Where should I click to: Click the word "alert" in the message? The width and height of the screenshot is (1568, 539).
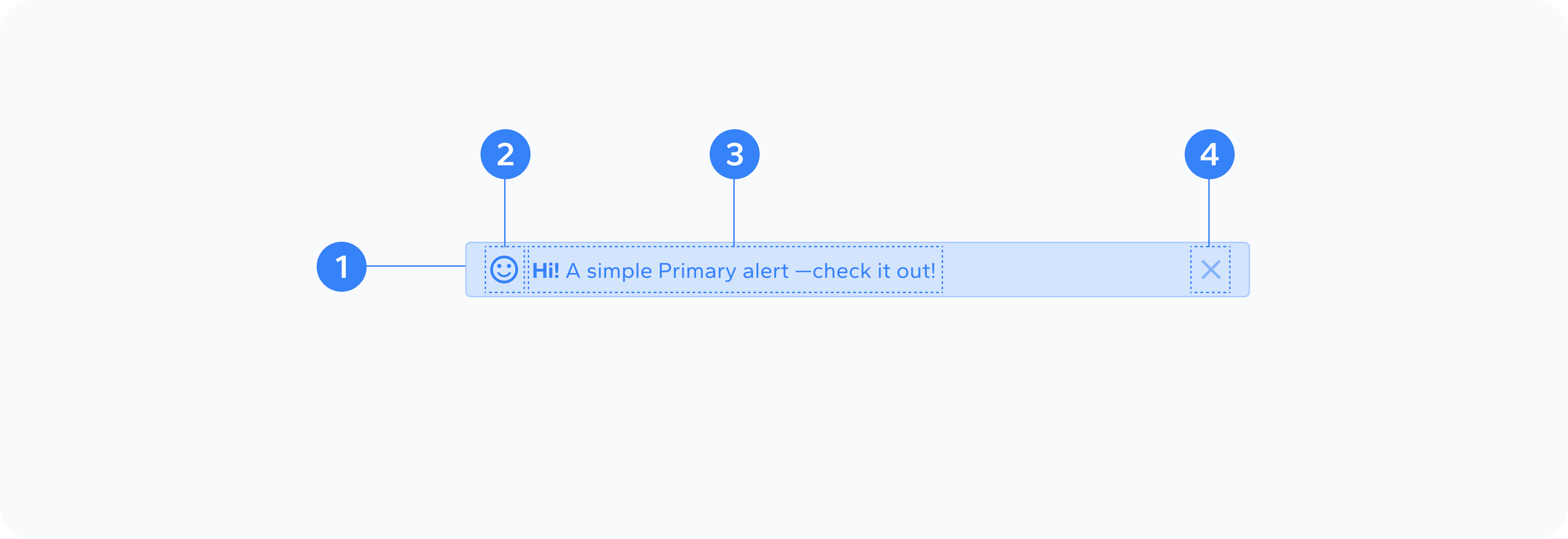[766, 271]
